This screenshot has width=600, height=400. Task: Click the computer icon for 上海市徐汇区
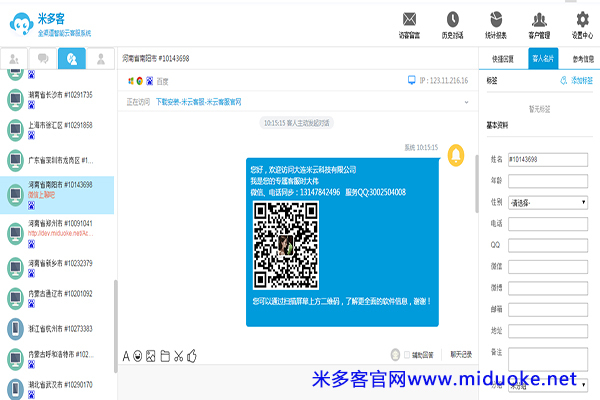tap(15, 130)
